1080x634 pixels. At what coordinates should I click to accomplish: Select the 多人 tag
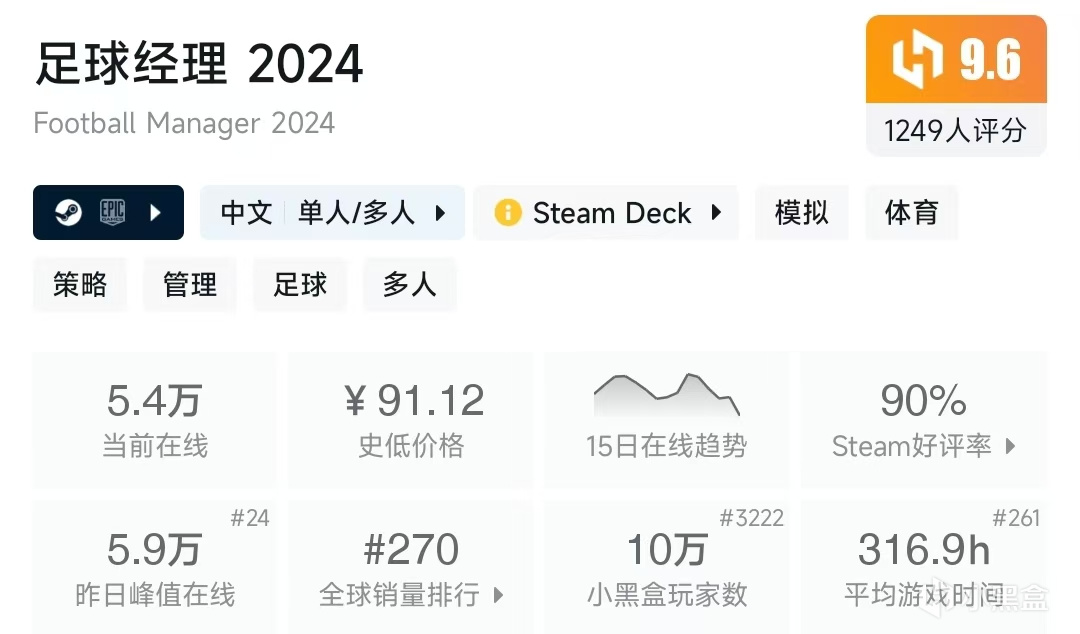click(409, 285)
